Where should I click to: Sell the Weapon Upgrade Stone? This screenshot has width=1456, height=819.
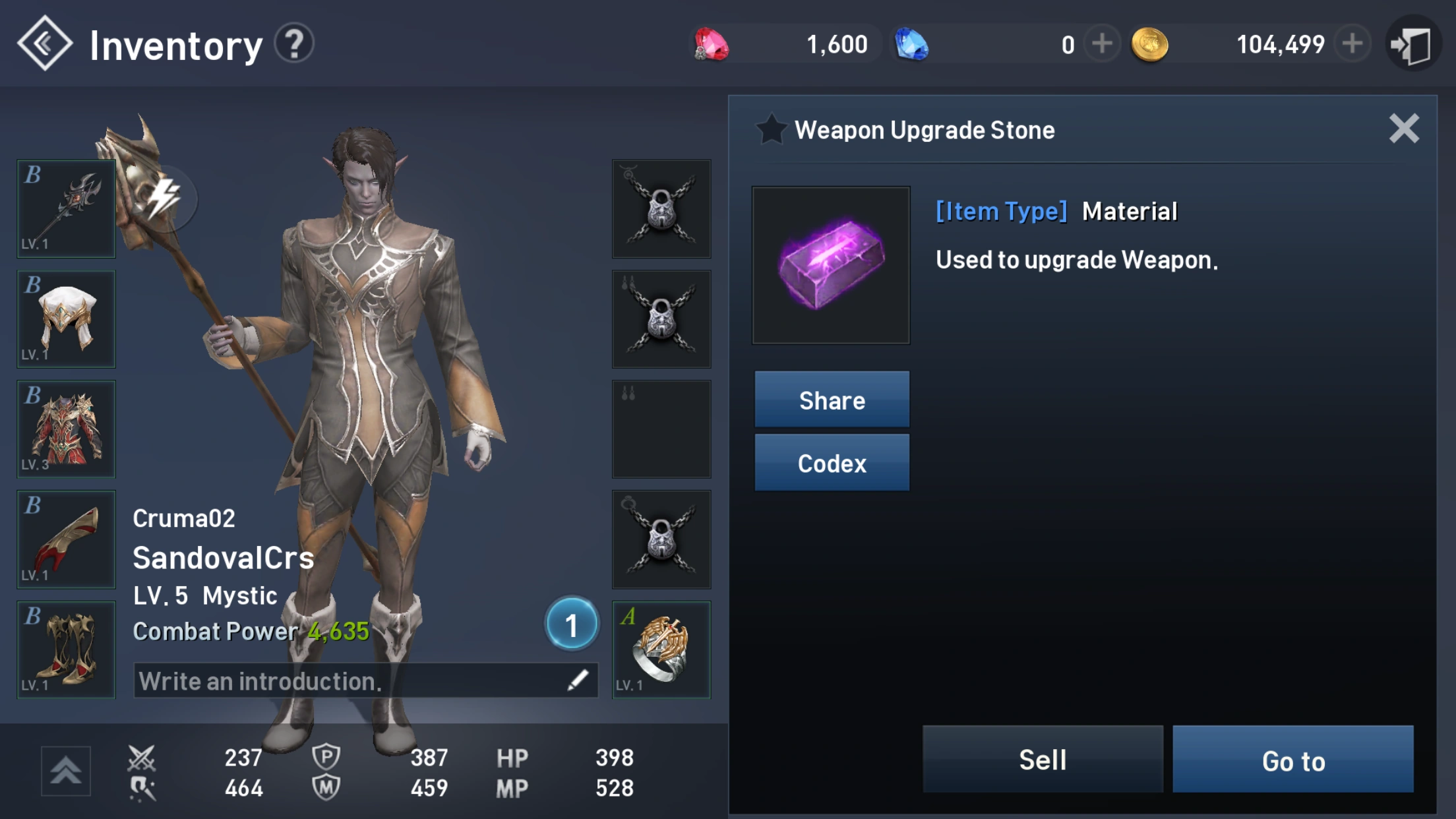coord(1043,759)
